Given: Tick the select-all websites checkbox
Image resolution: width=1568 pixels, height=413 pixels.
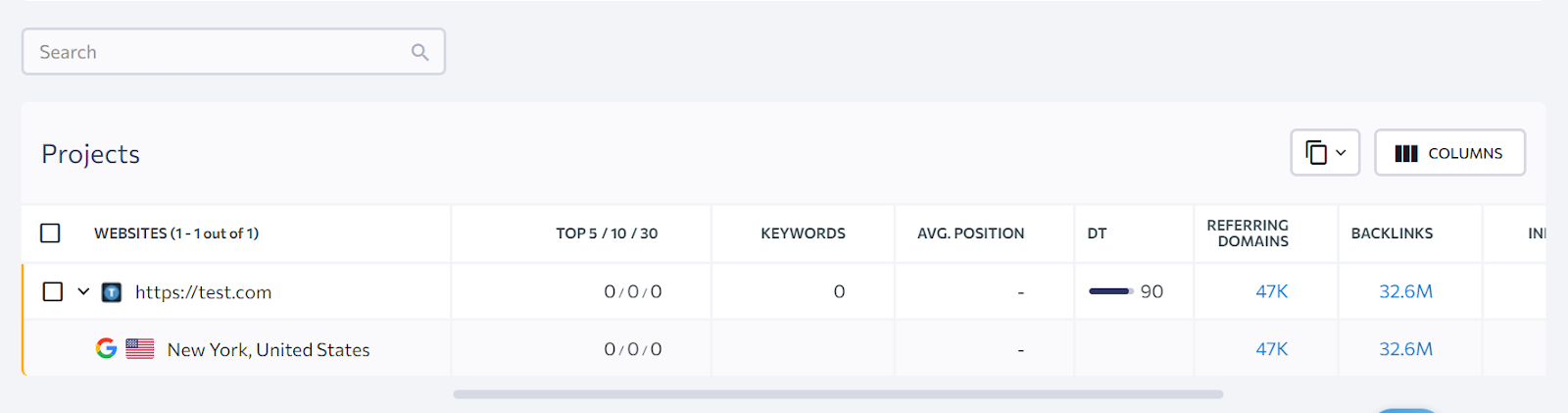Looking at the screenshot, I should tap(50, 233).
